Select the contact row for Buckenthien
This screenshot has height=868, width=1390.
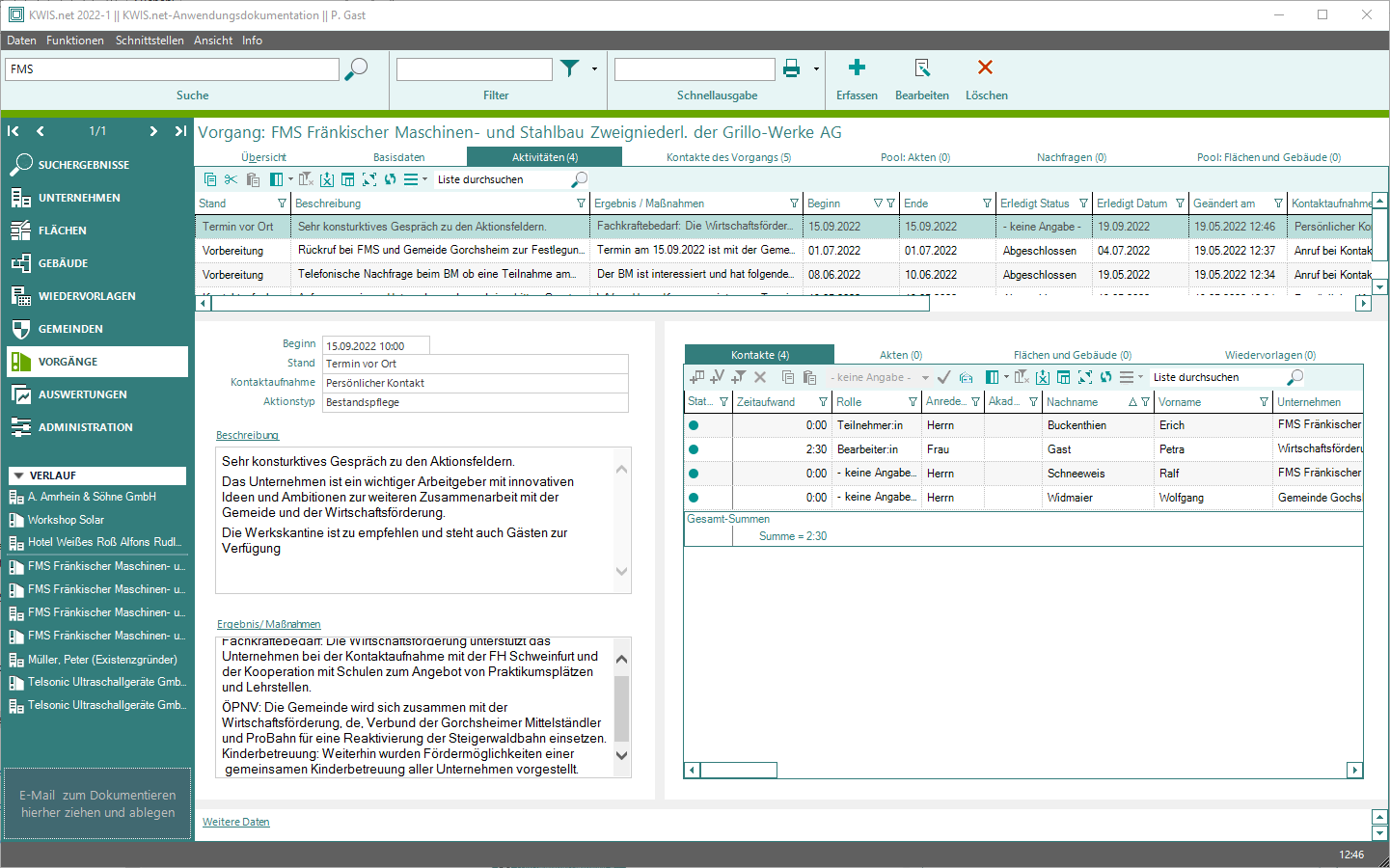pos(1023,425)
